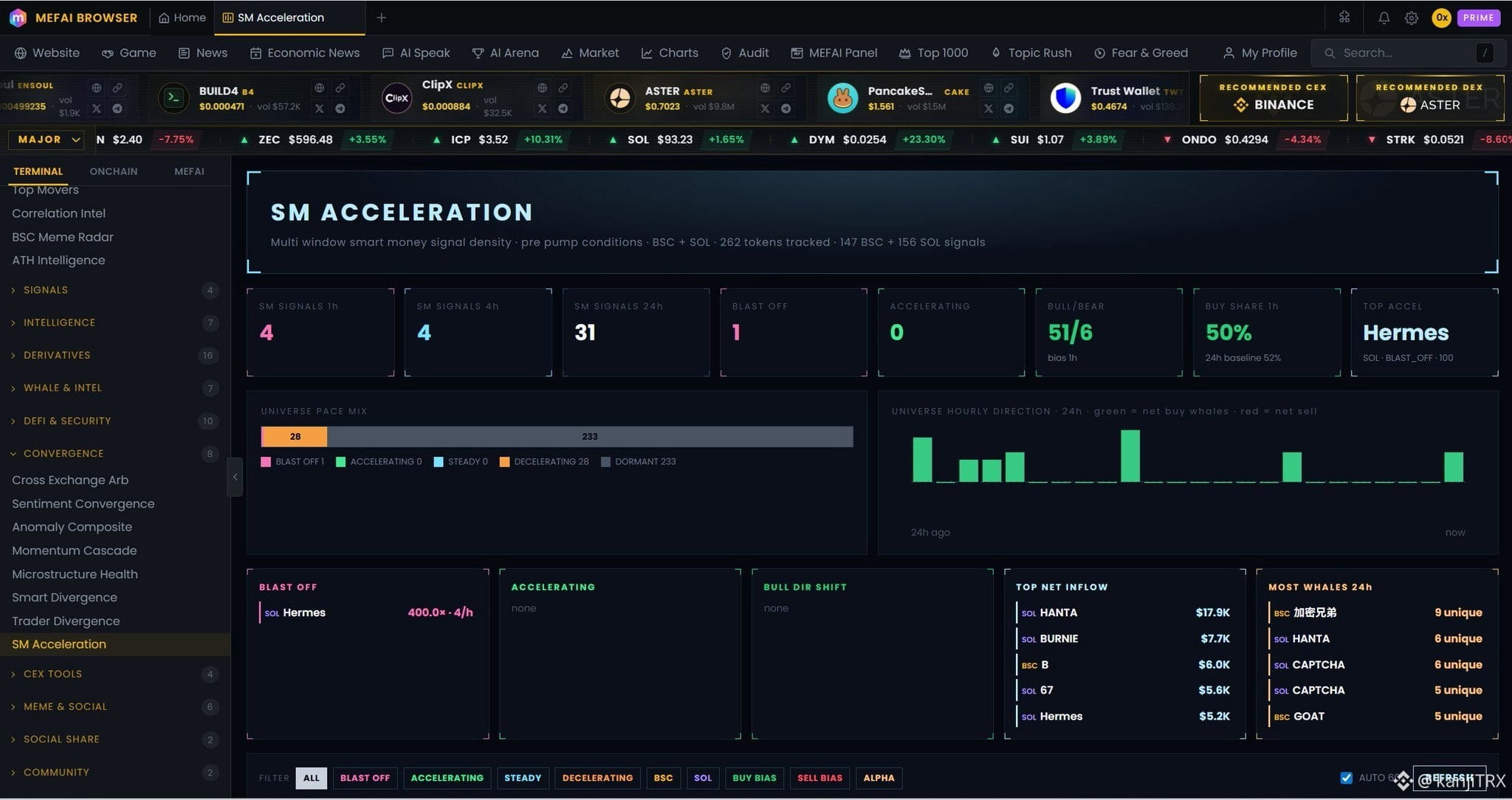Expand the SOCIAL SHARE group
This screenshot has height=800, width=1512.
(115, 739)
